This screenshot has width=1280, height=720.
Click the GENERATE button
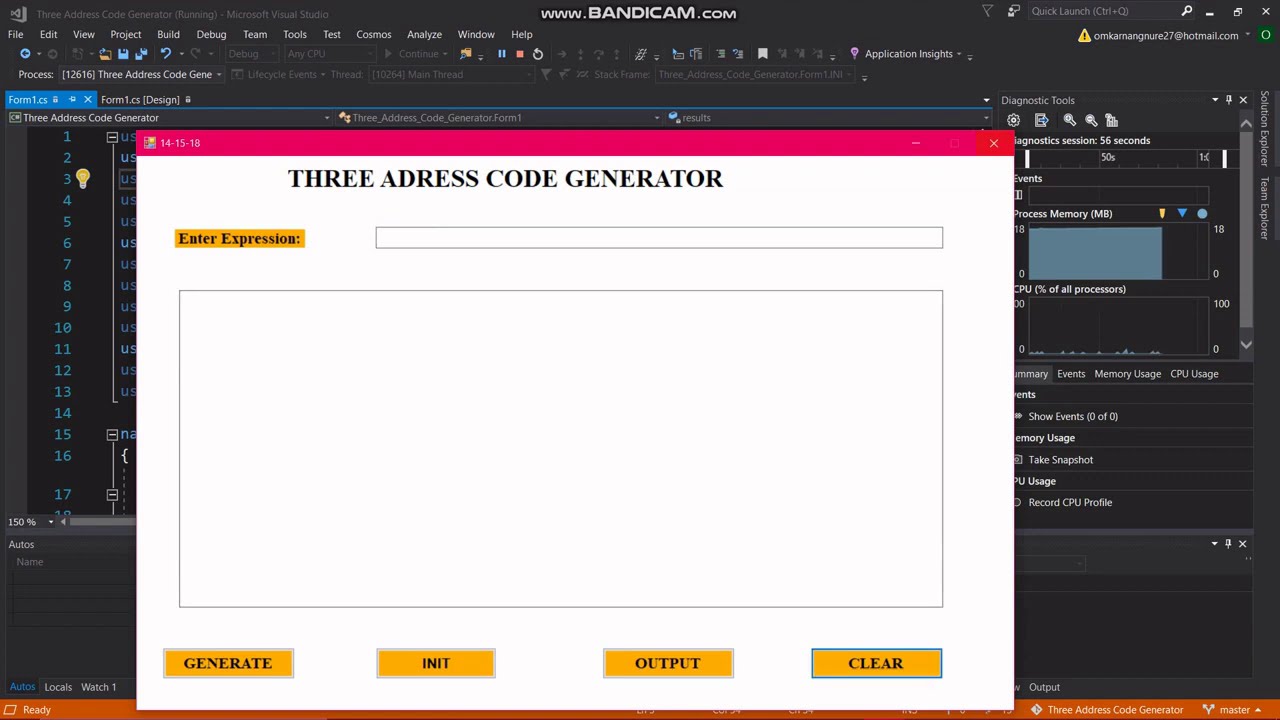pos(228,663)
